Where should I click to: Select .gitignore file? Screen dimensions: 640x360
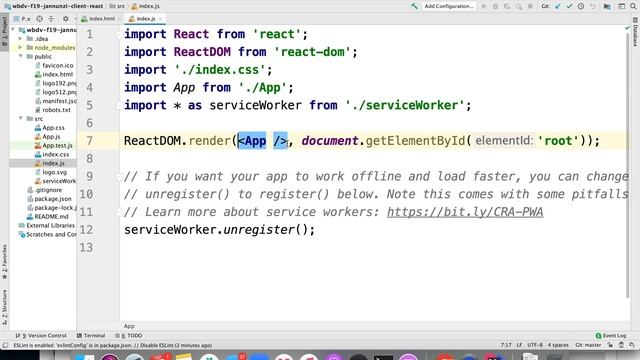click(x=45, y=190)
